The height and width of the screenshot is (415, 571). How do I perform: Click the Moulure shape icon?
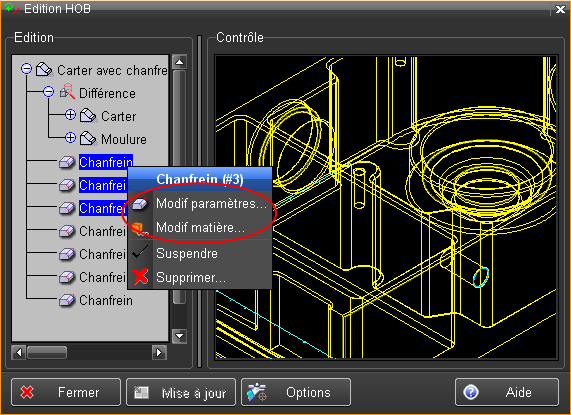point(88,139)
